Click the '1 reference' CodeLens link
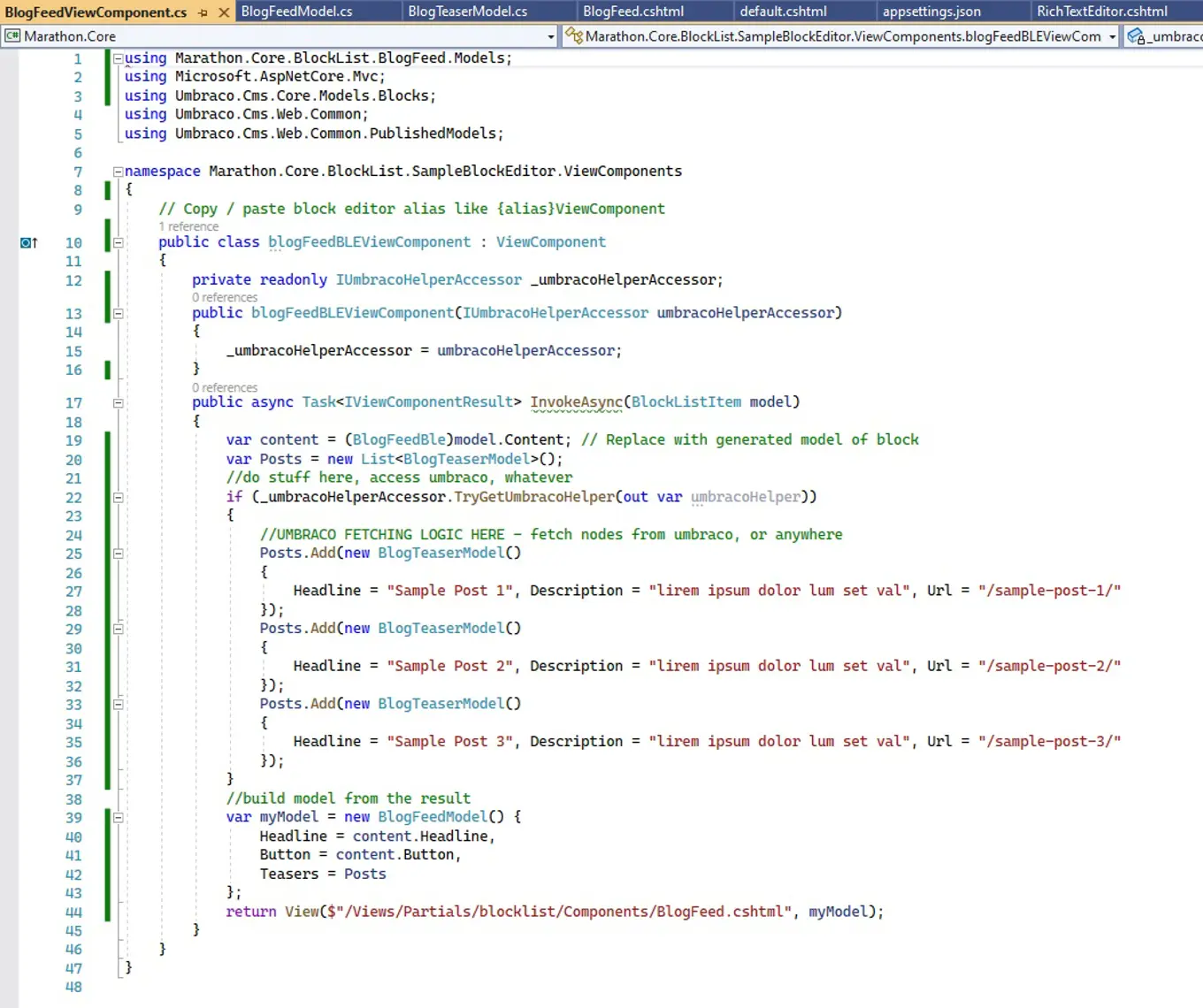 tap(188, 226)
